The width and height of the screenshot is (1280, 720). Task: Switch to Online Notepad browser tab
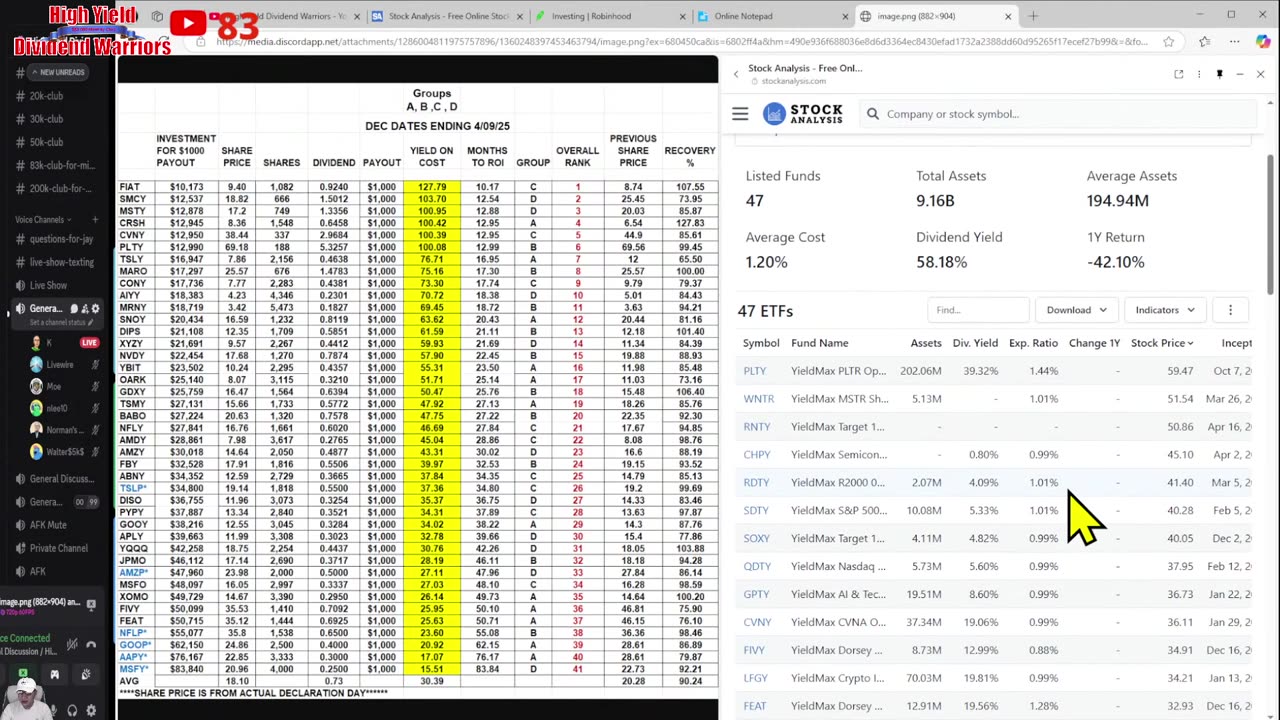coord(771,16)
